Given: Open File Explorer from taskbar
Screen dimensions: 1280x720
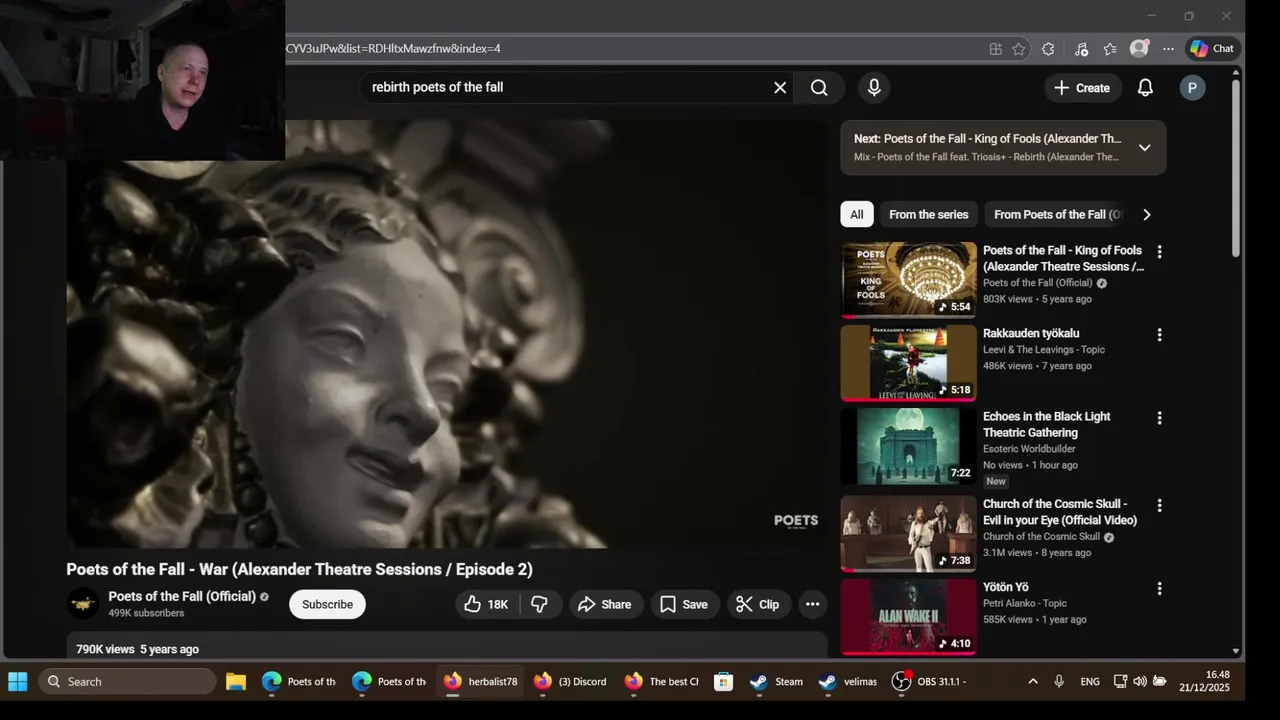Looking at the screenshot, I should 236,682.
